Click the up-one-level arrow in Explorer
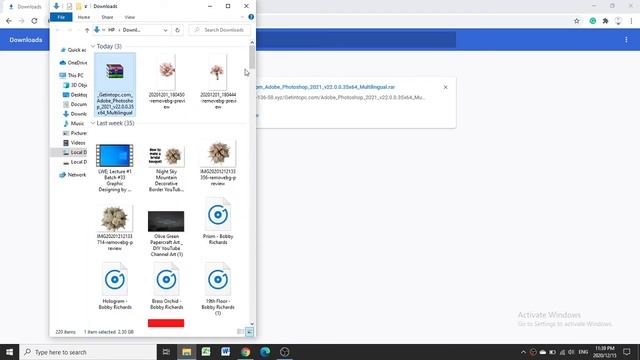This screenshot has height=360, width=640. tap(87, 30)
